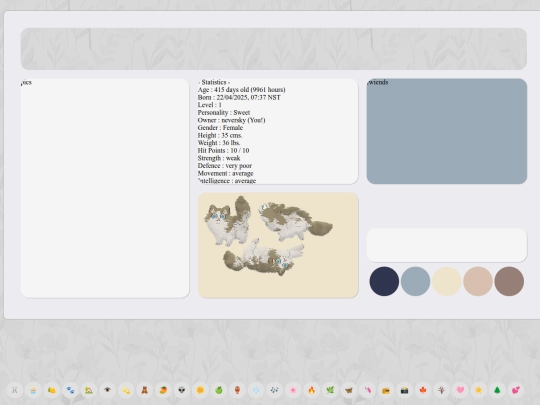Image resolution: width=540 pixels, height=405 pixels.
Task: Click the yellow sun icon
Action: coord(479,390)
